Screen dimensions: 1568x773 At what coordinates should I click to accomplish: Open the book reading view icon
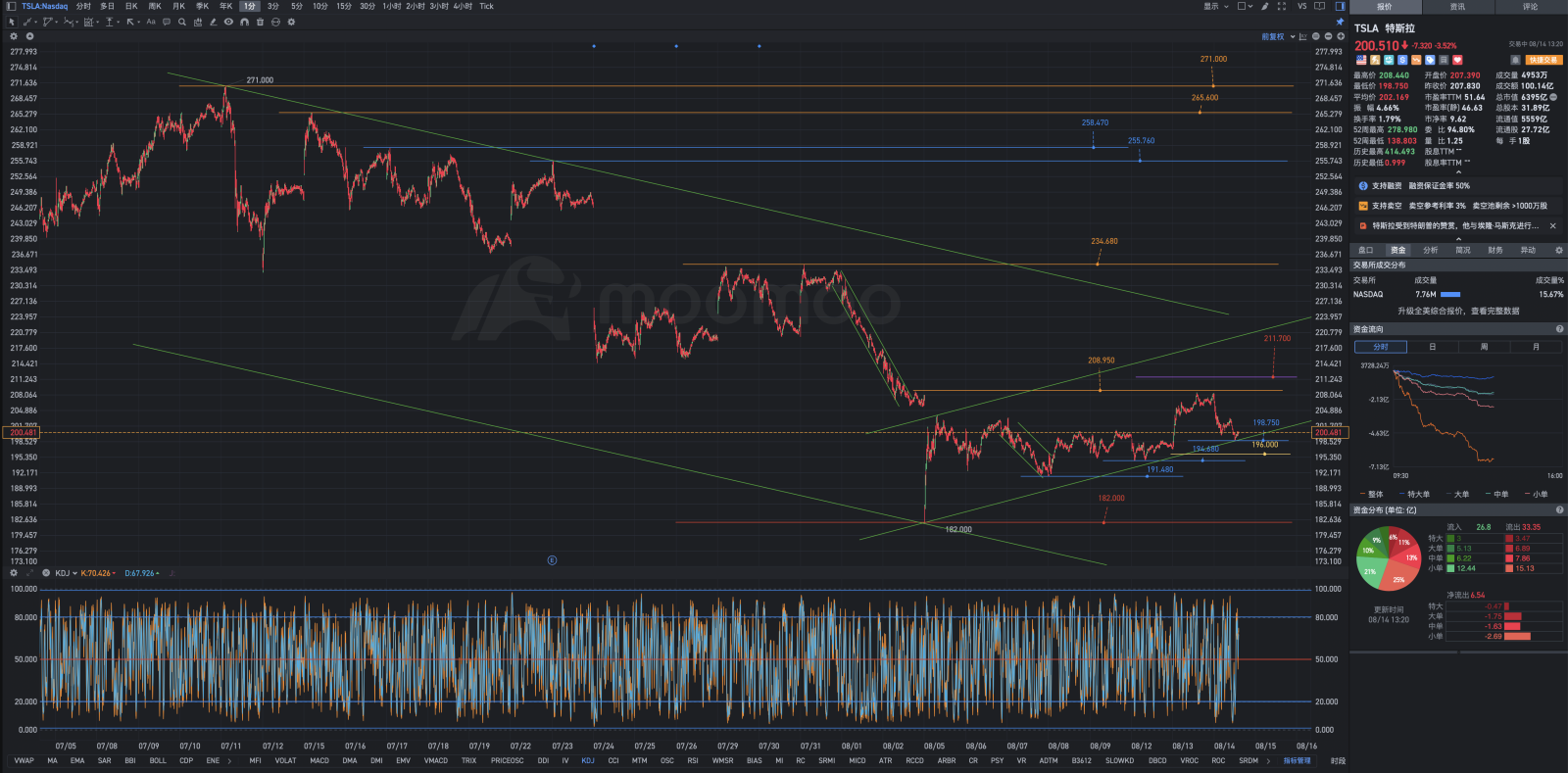[x=1319, y=6]
